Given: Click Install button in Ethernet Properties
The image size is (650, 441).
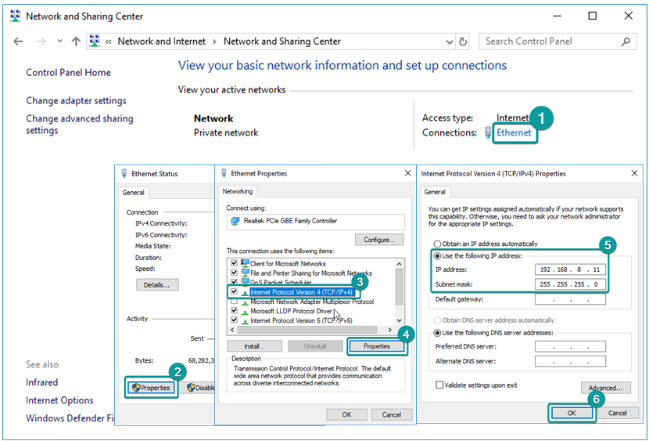Looking at the screenshot, I should [255, 346].
